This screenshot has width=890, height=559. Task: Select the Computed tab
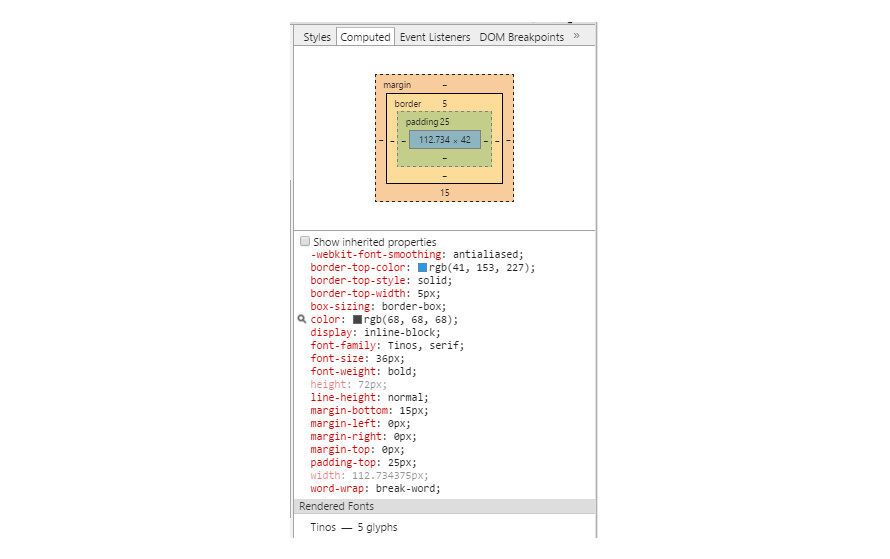tap(365, 37)
